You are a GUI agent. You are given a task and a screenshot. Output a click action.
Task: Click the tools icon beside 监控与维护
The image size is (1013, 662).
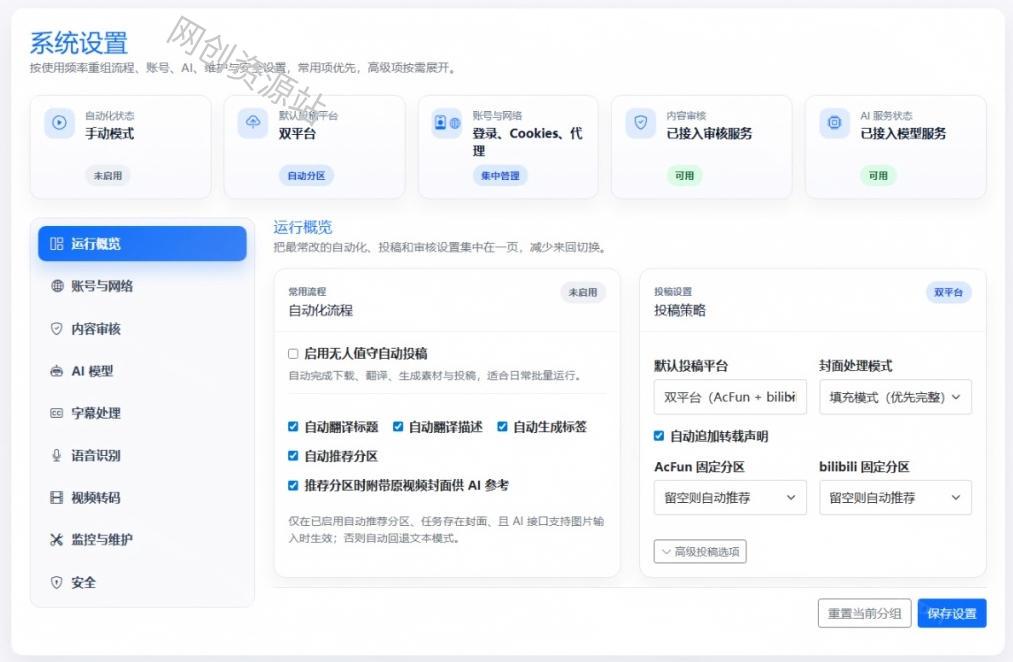(57, 540)
